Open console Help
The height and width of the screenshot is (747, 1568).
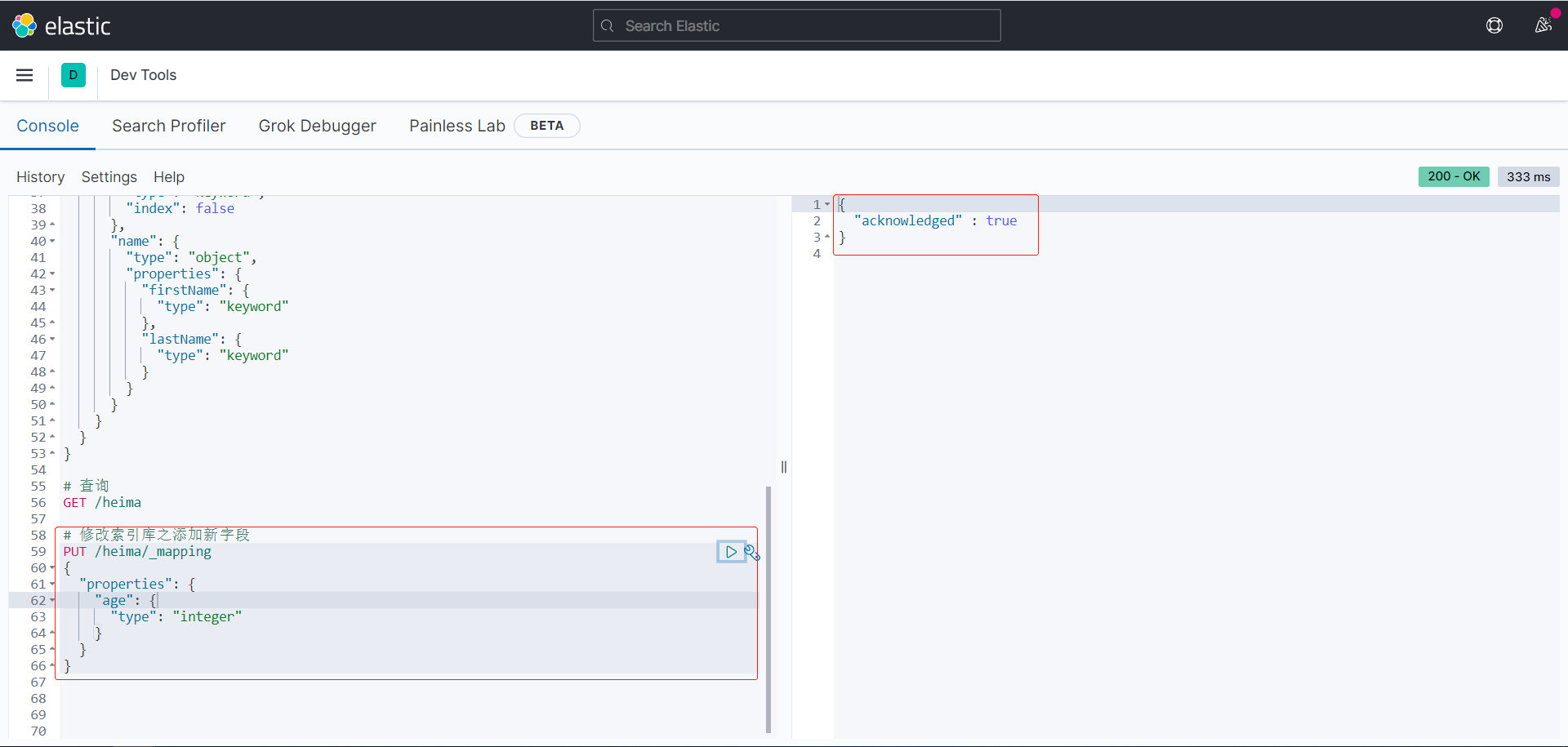[x=169, y=177]
